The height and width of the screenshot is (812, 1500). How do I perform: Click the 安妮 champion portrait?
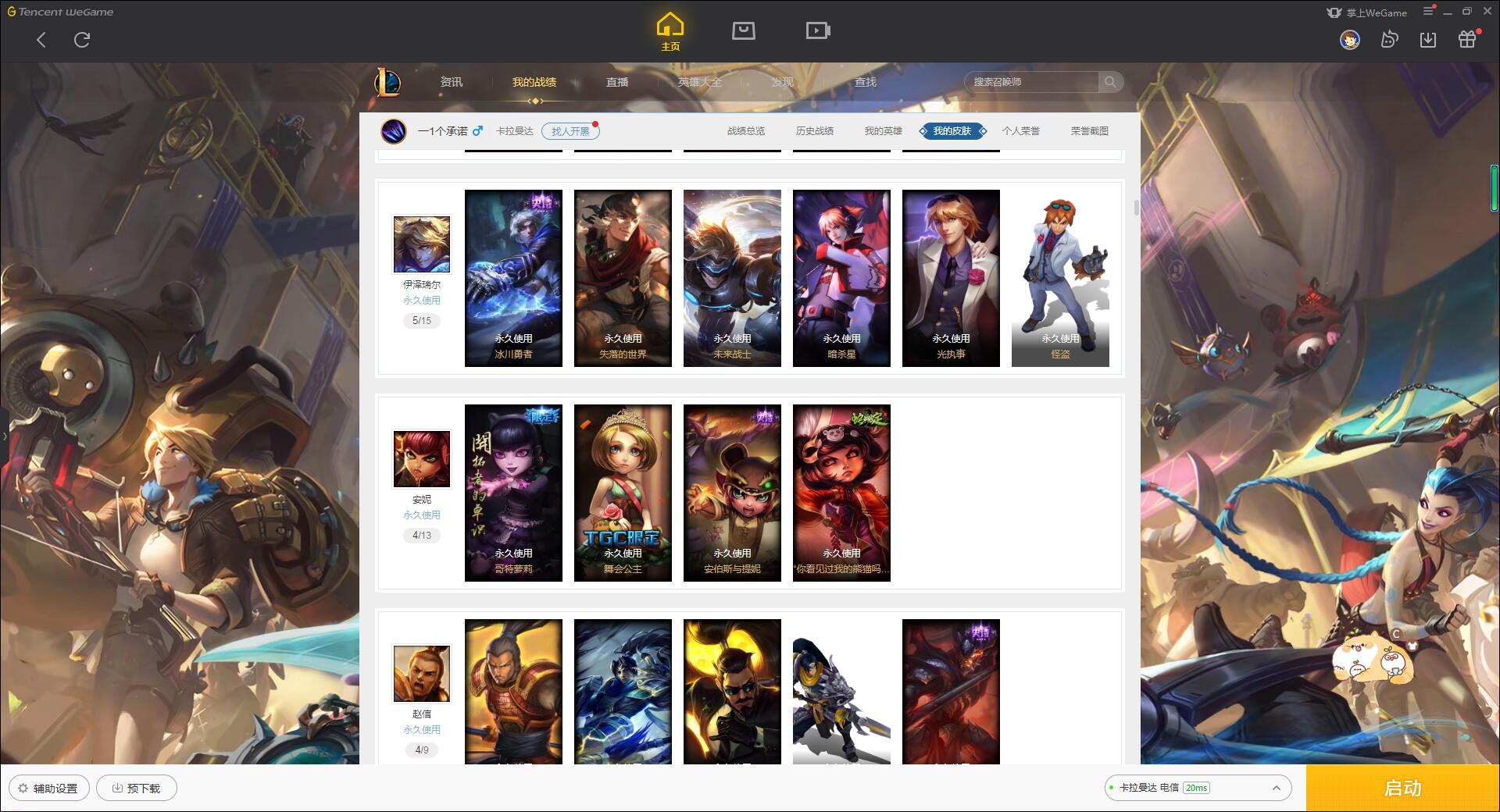tap(422, 459)
